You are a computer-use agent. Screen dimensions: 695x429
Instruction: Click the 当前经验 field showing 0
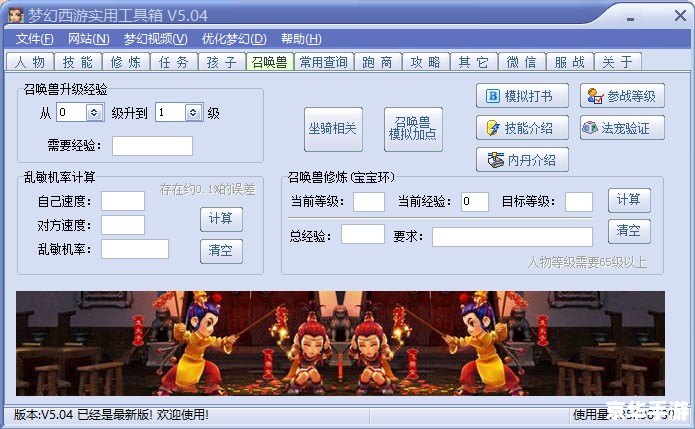pos(475,202)
